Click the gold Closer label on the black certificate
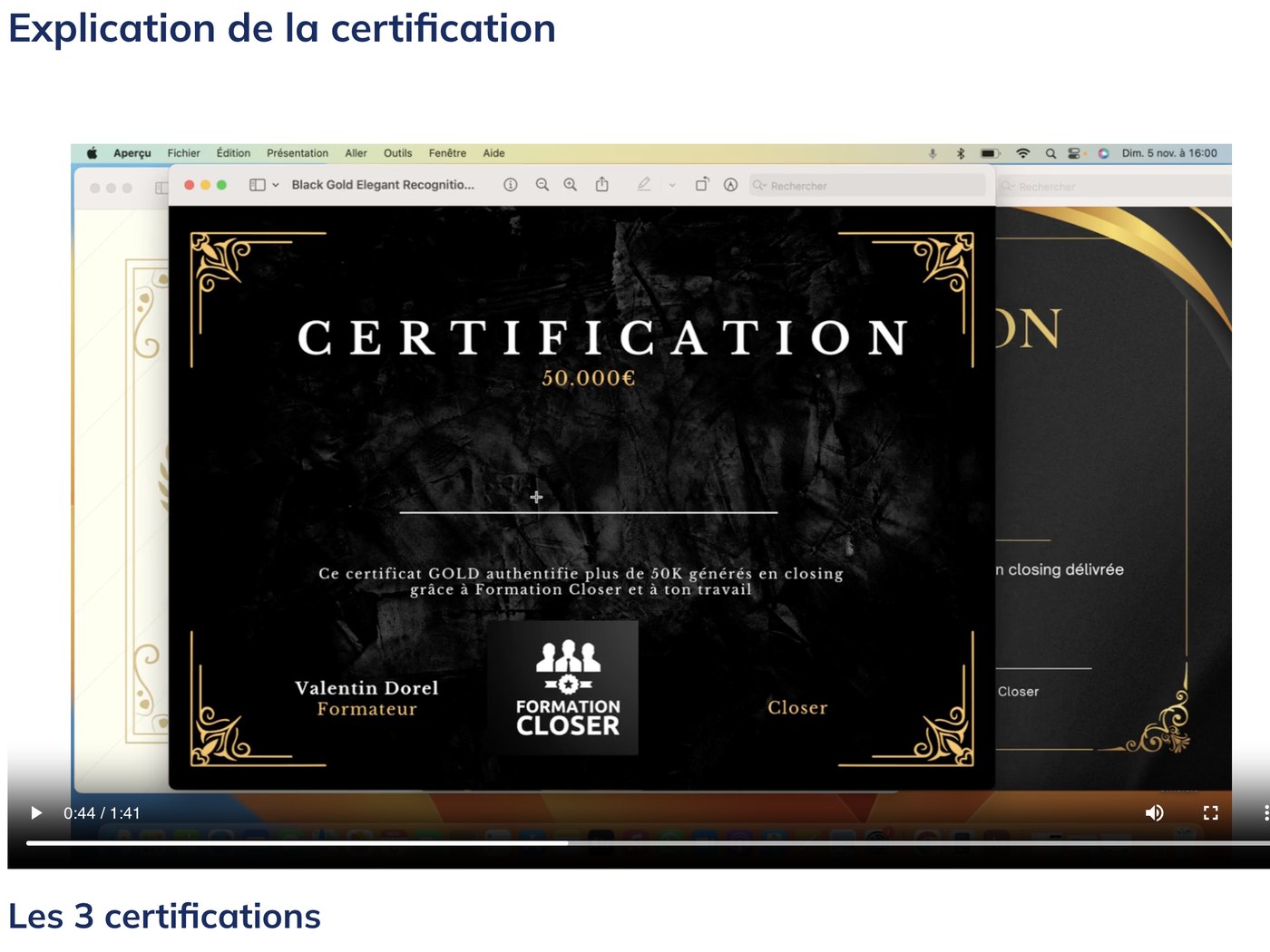Image resolution: width=1270 pixels, height=952 pixels. [x=797, y=707]
